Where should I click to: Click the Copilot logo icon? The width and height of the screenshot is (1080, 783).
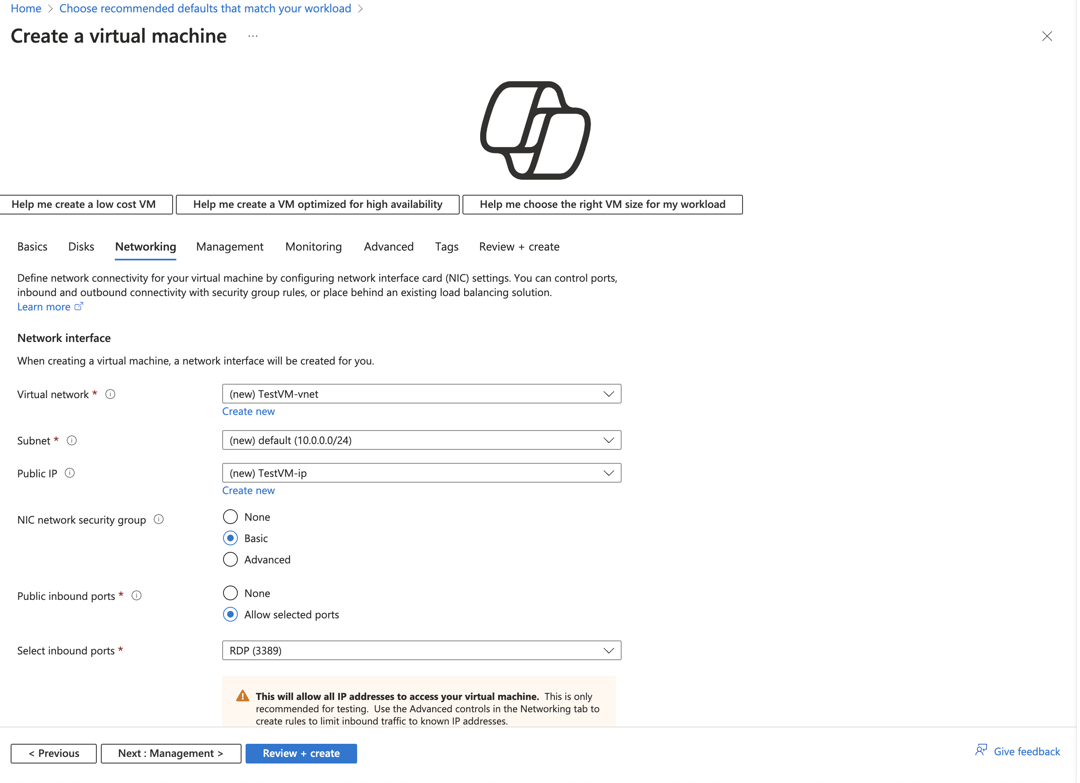[535, 130]
